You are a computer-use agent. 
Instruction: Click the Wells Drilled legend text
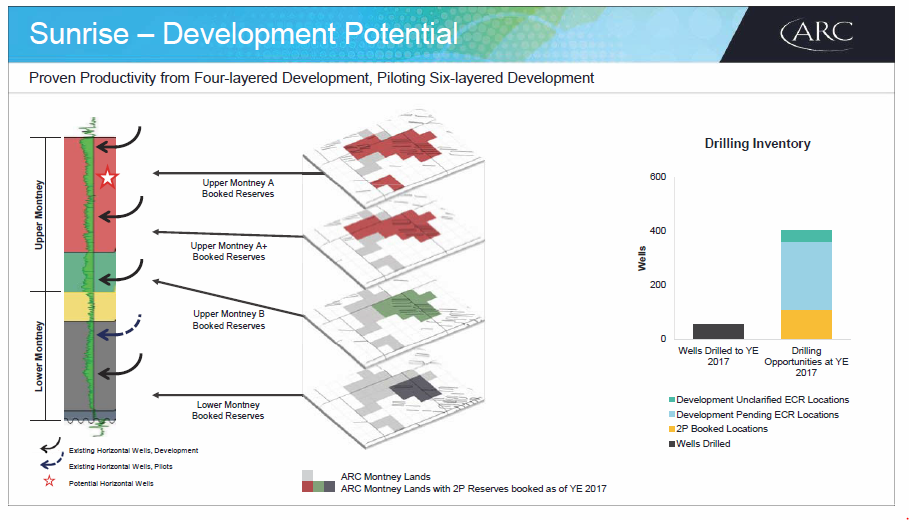[703, 444]
